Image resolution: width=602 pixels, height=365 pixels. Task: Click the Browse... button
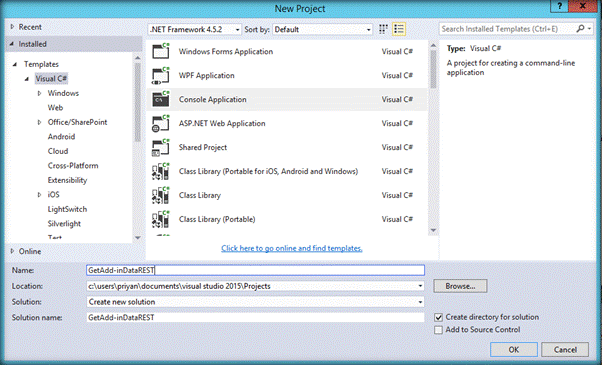point(460,286)
